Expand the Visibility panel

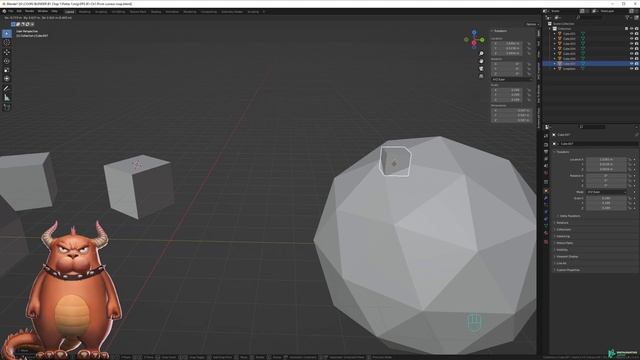point(562,250)
